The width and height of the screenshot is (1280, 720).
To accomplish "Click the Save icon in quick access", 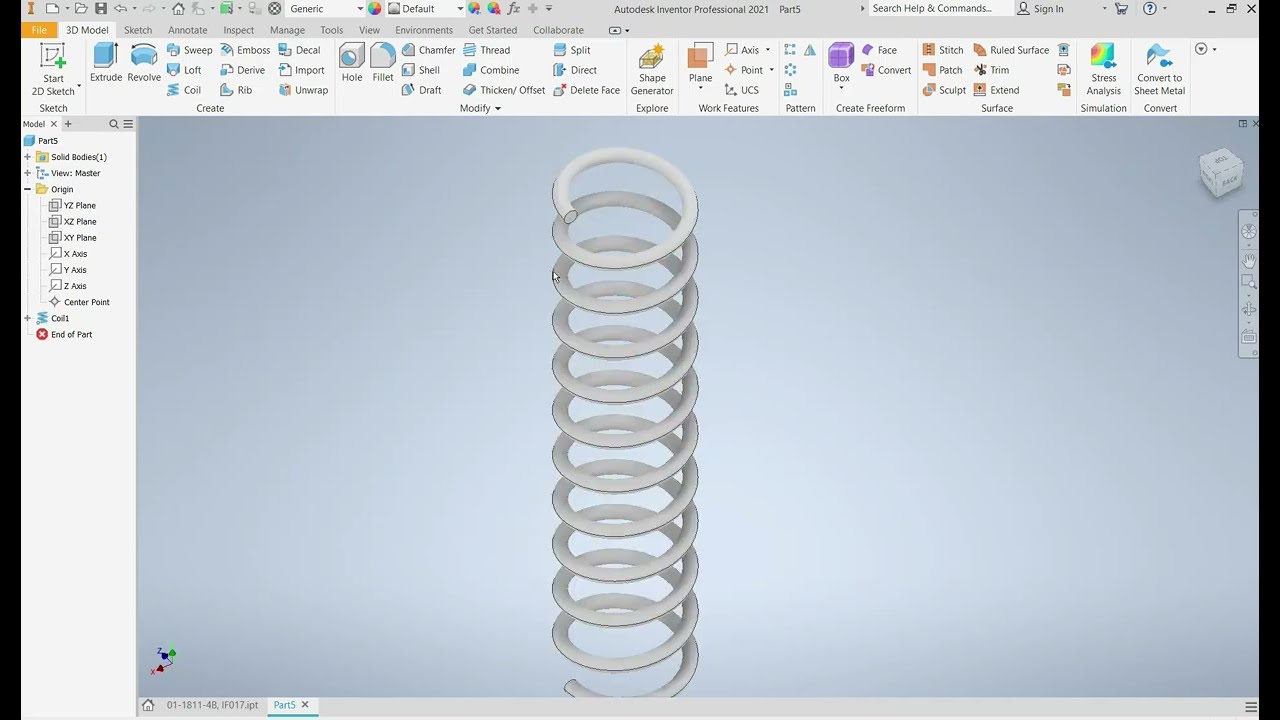I will coord(100,9).
